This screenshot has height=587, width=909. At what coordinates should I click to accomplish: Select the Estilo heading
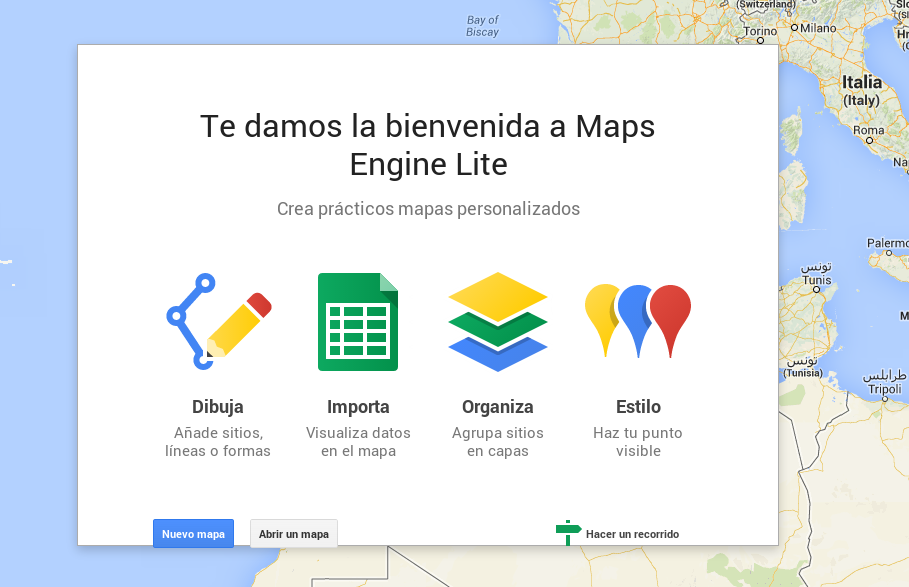(x=638, y=407)
